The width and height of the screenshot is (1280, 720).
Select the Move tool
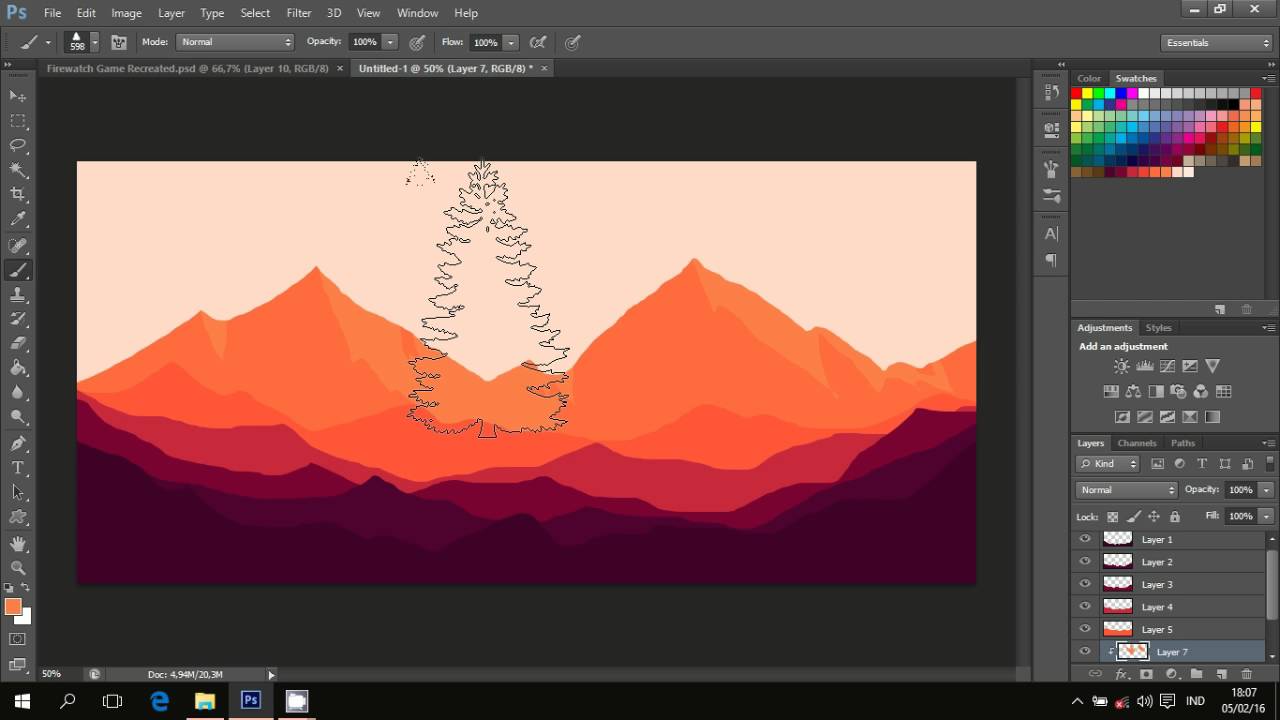coord(18,96)
